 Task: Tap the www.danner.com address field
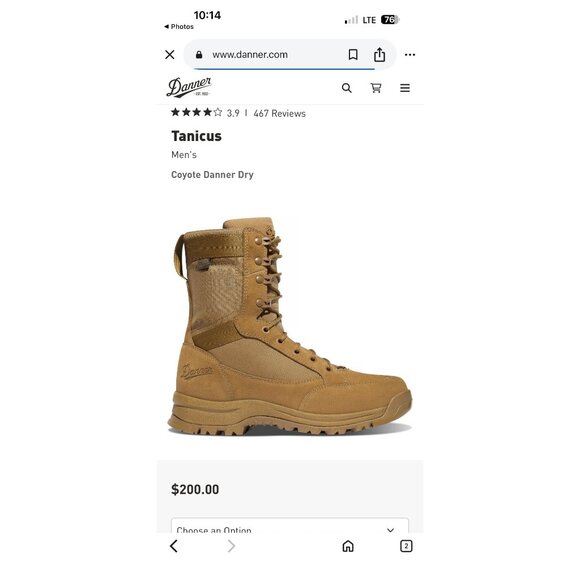click(x=250, y=55)
